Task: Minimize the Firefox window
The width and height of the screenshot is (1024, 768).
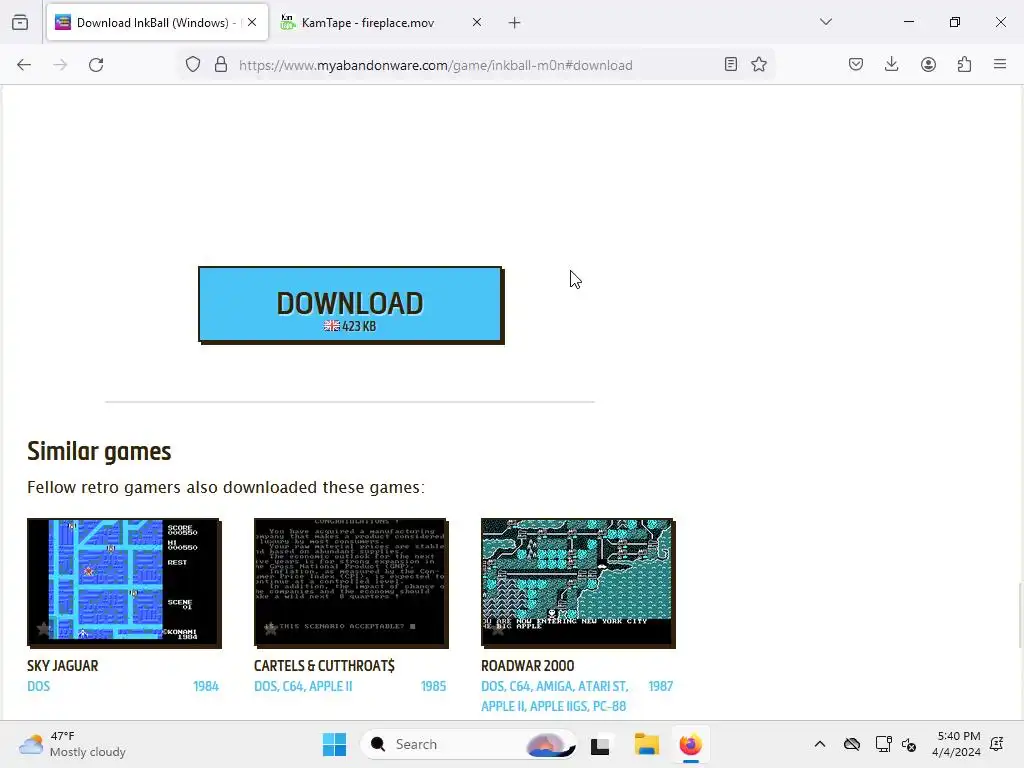Action: coord(908,22)
